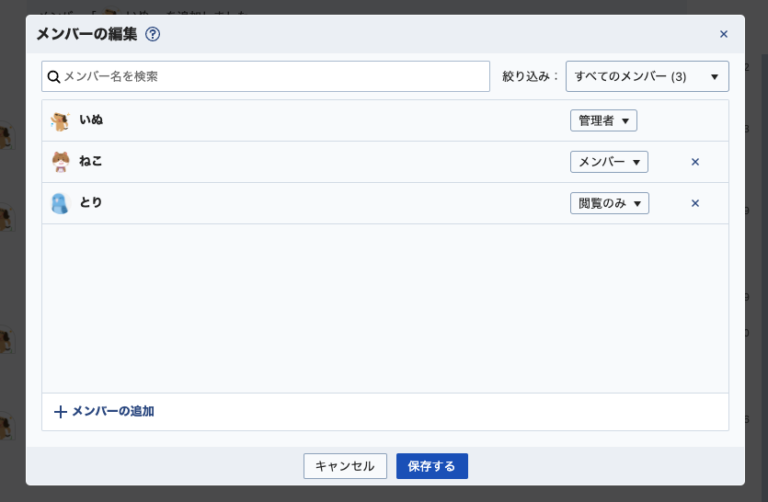Focus the メンバー名を検索 search field

[270, 76]
